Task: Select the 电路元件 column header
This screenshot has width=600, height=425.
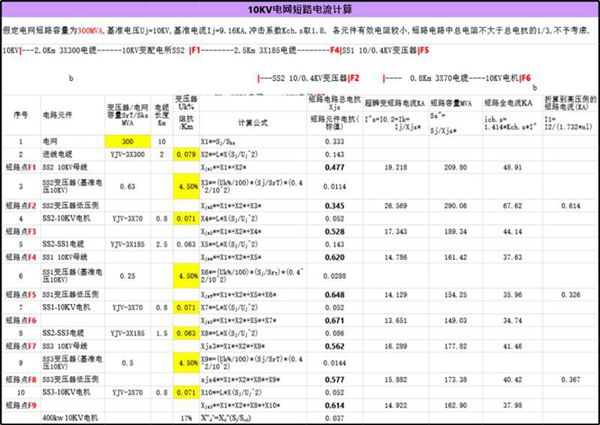Action: [x=57, y=114]
